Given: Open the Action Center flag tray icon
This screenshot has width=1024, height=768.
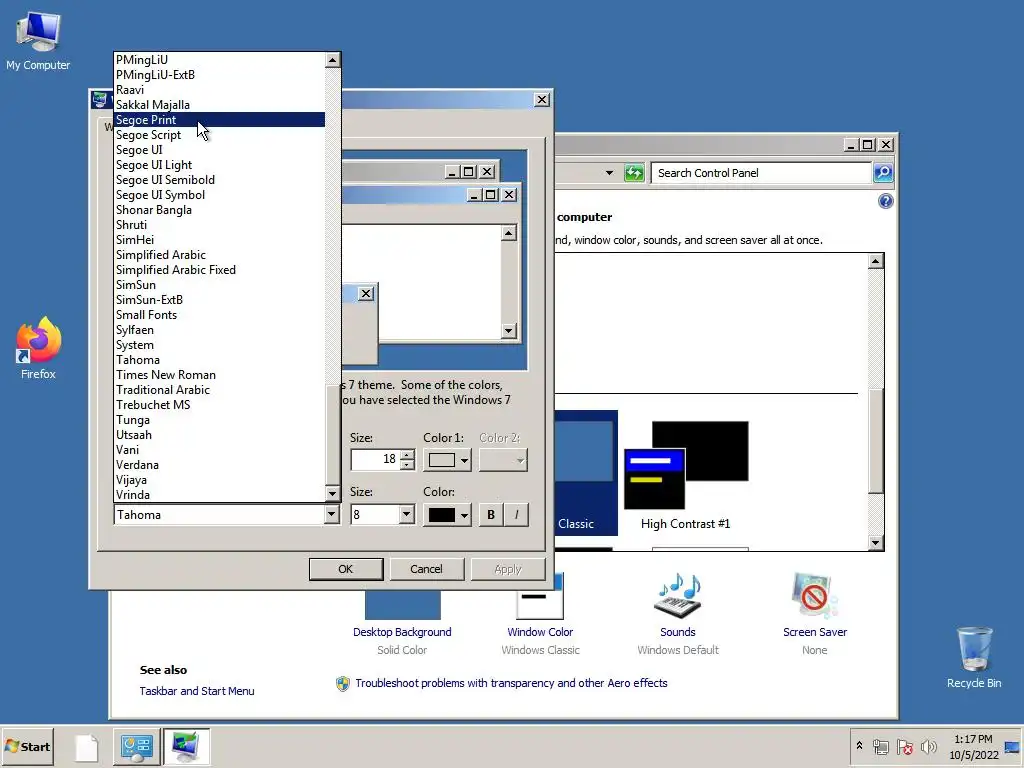Looking at the screenshot, I should coord(904,746).
